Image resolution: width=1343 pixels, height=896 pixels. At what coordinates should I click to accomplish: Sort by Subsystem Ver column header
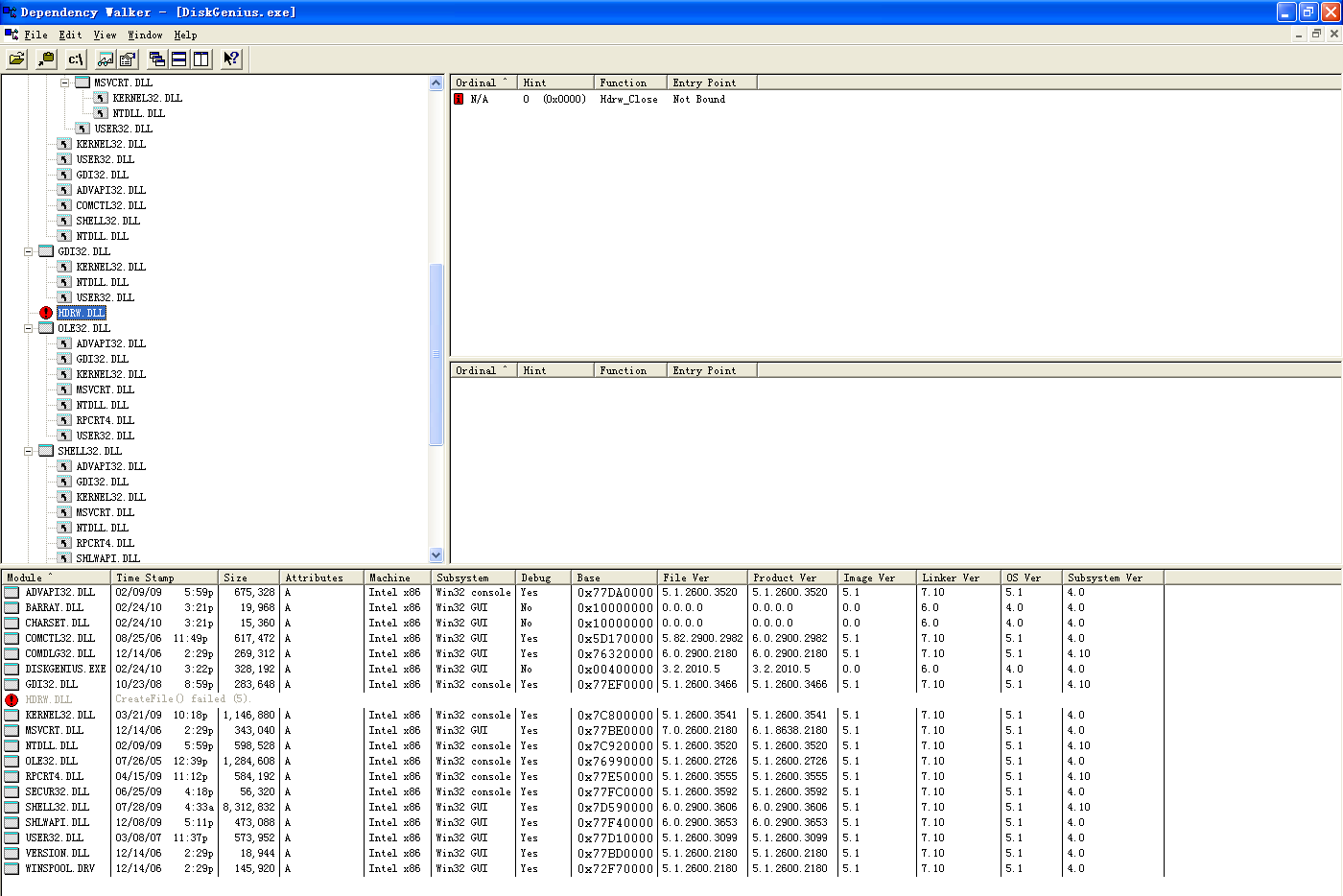[1113, 578]
